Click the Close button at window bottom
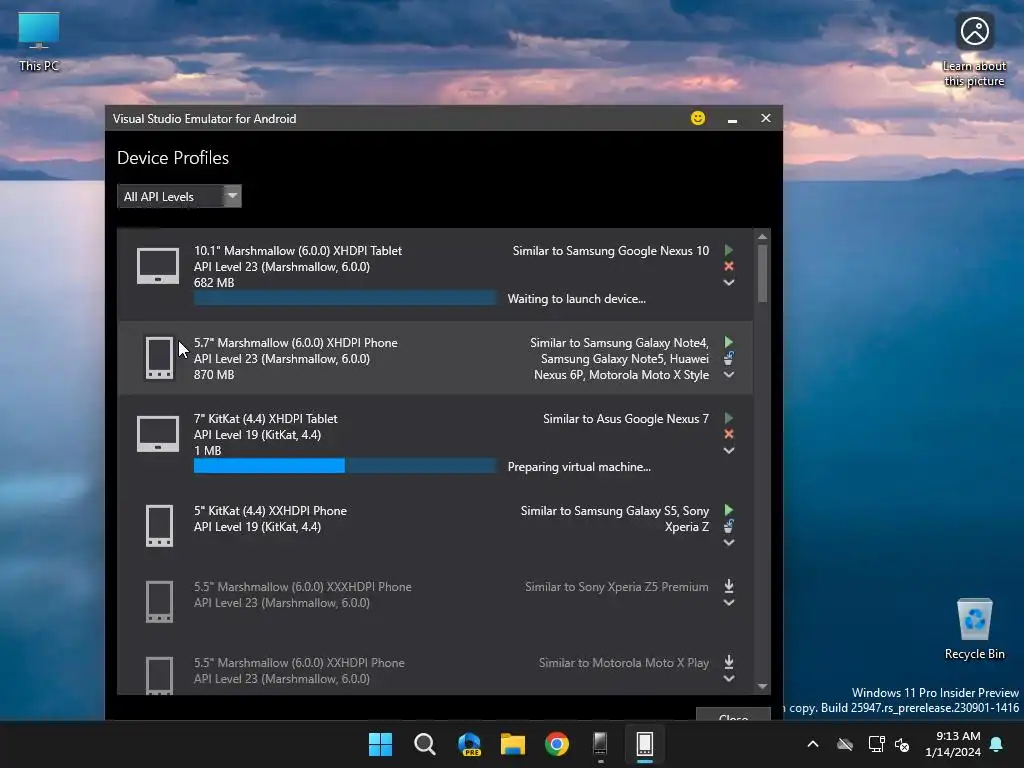 click(733, 714)
